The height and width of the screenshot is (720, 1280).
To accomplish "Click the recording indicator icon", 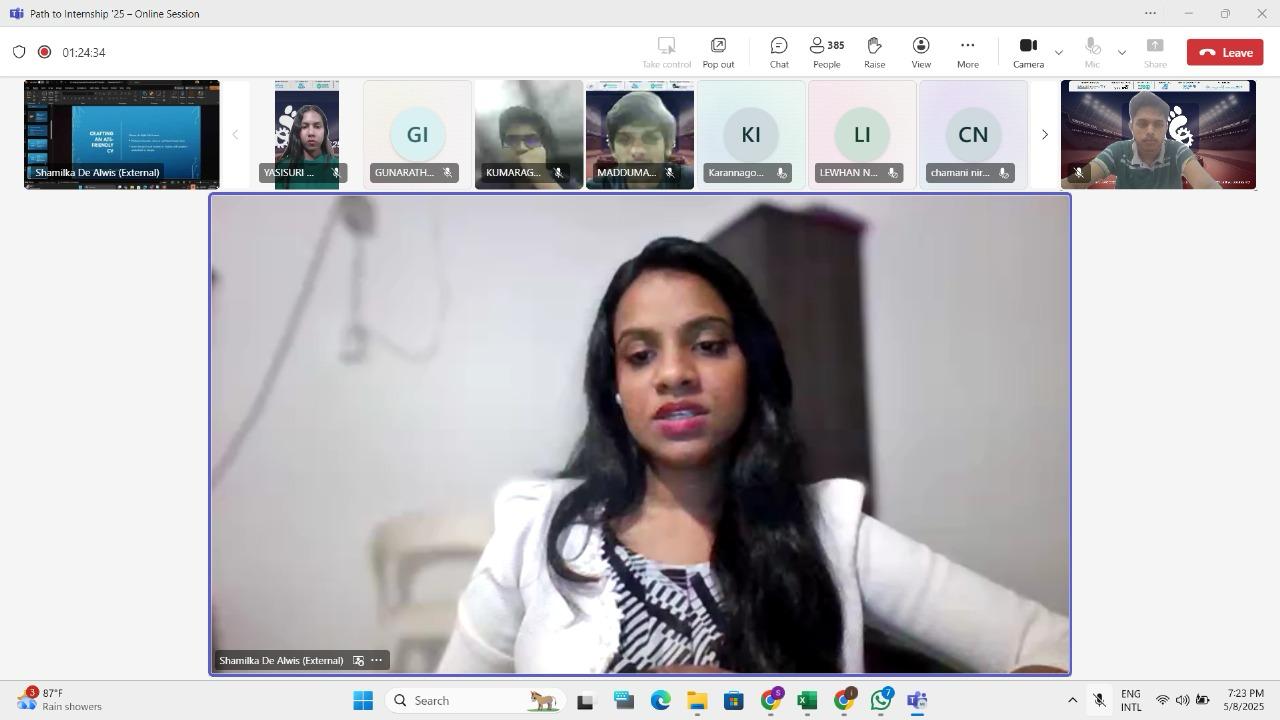I will (44, 52).
